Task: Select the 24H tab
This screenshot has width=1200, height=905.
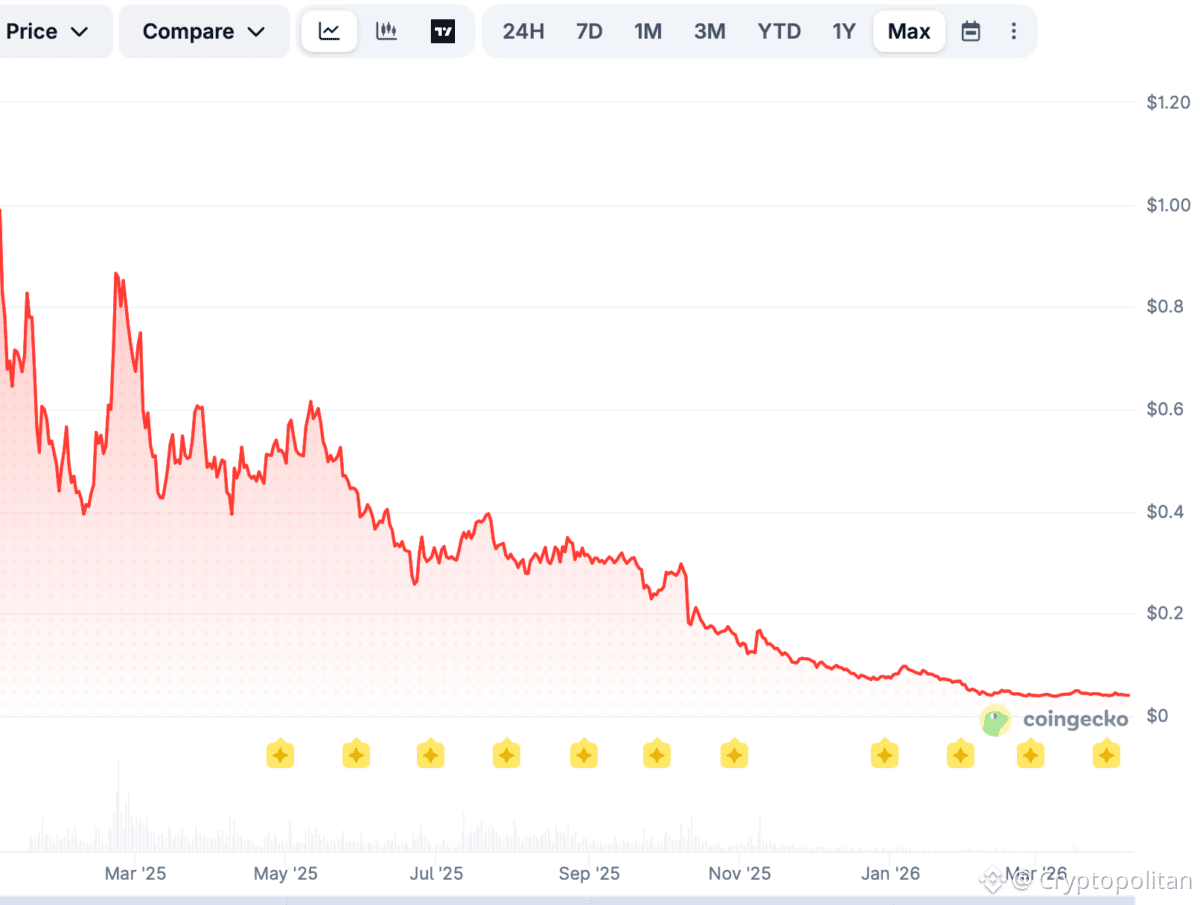Action: [523, 31]
